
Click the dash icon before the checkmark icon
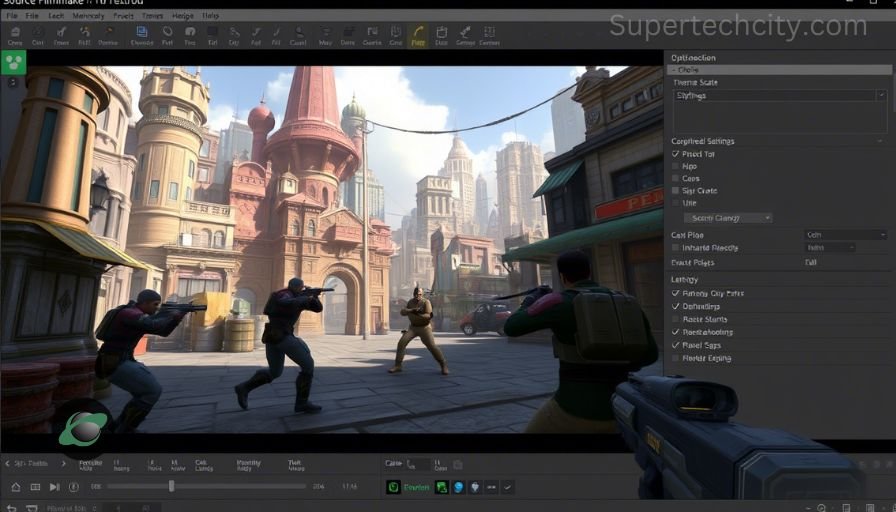click(491, 487)
